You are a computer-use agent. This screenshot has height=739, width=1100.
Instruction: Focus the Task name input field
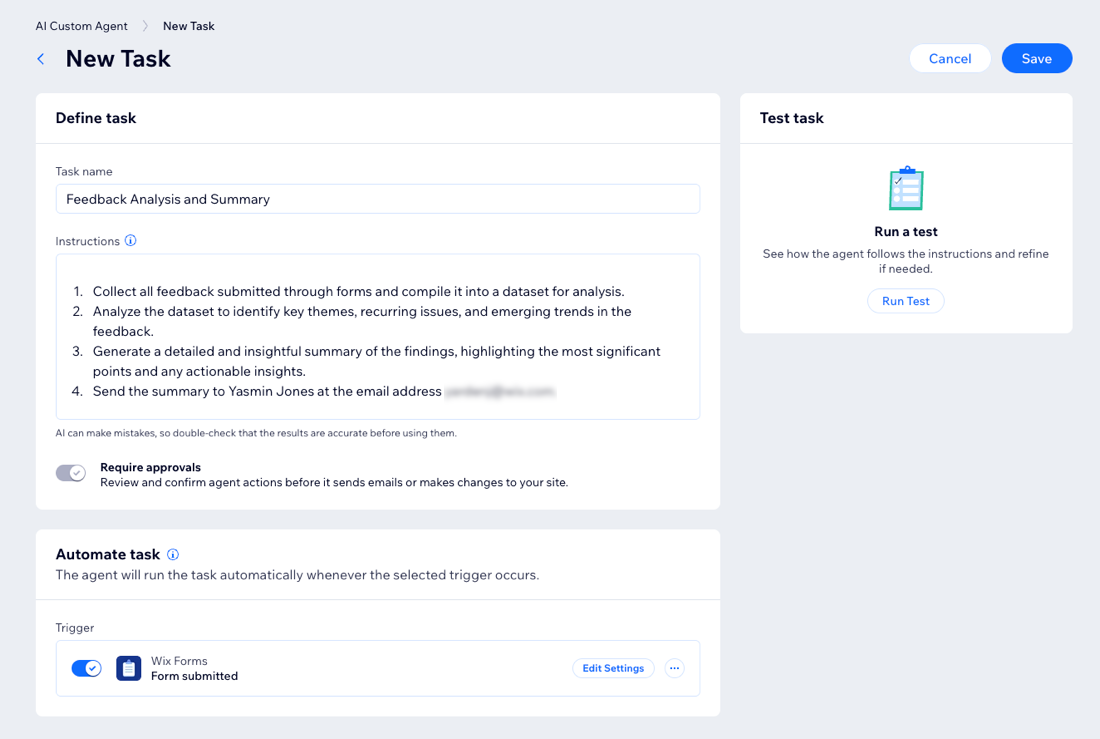[x=377, y=199]
